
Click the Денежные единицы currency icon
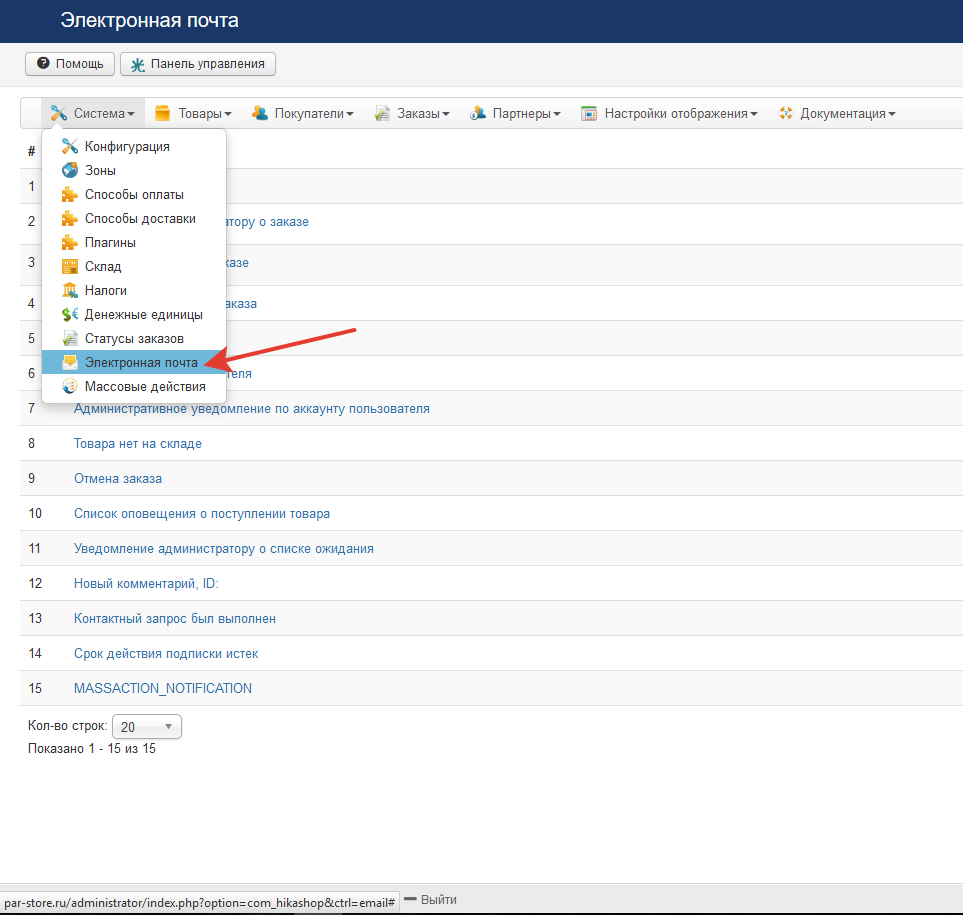(x=69, y=314)
